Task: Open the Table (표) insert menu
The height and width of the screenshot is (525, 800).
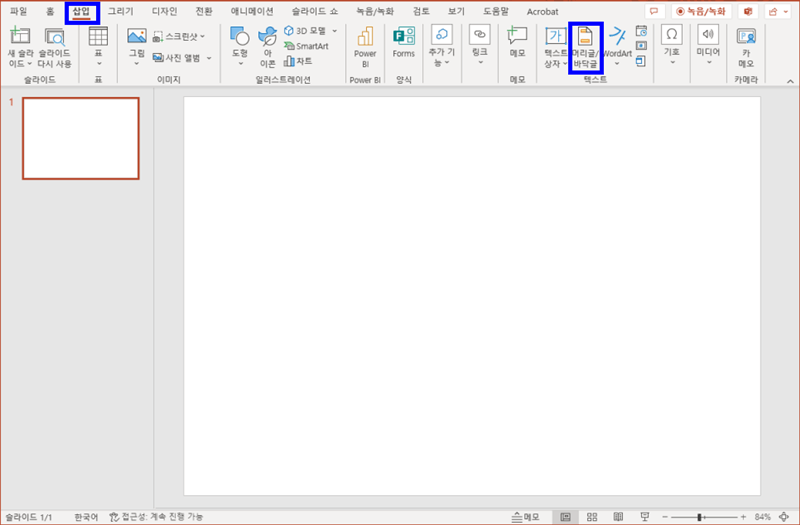Action: coord(98,47)
